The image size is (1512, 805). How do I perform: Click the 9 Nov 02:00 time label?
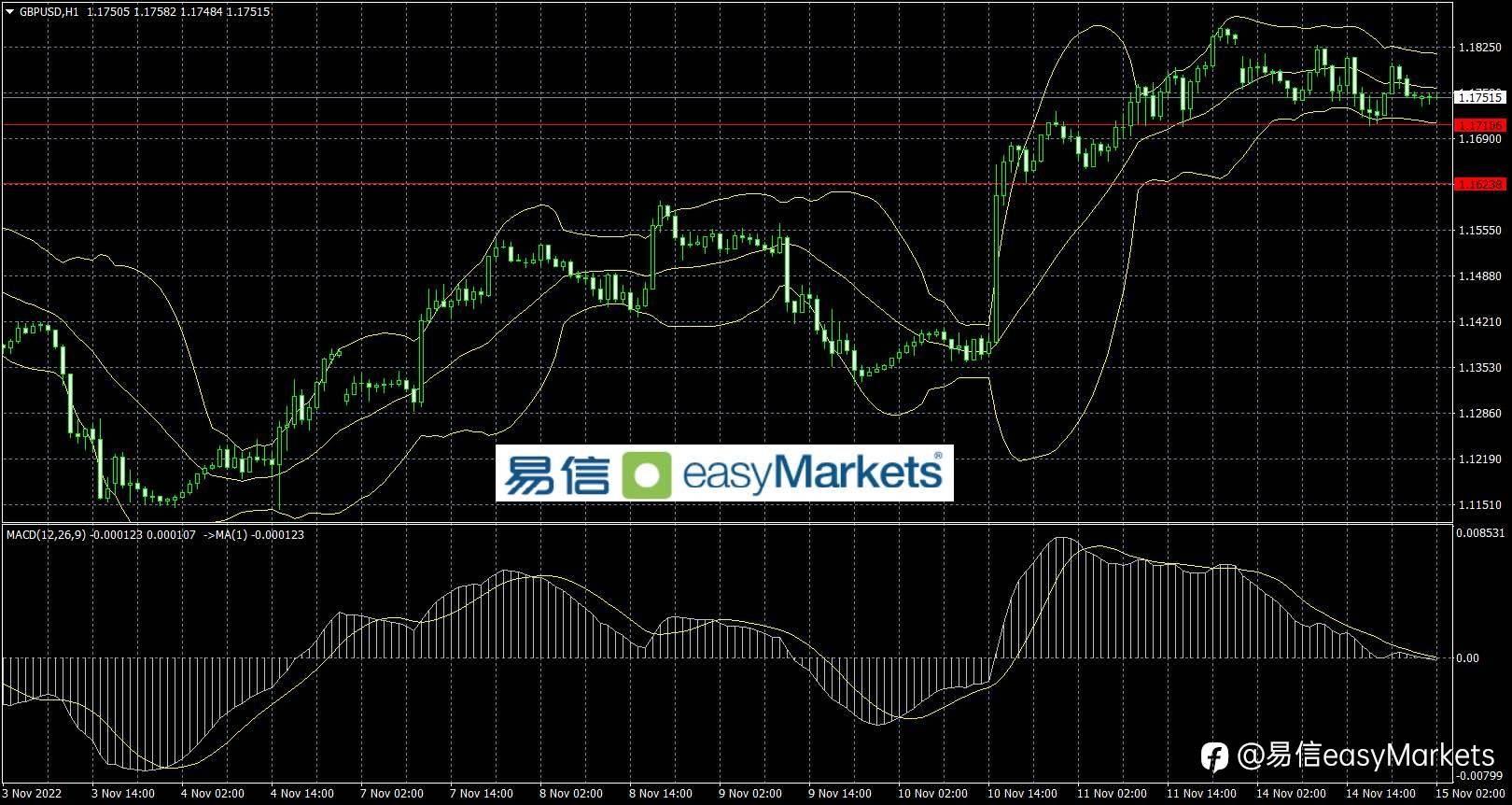pyautogui.click(x=750, y=794)
